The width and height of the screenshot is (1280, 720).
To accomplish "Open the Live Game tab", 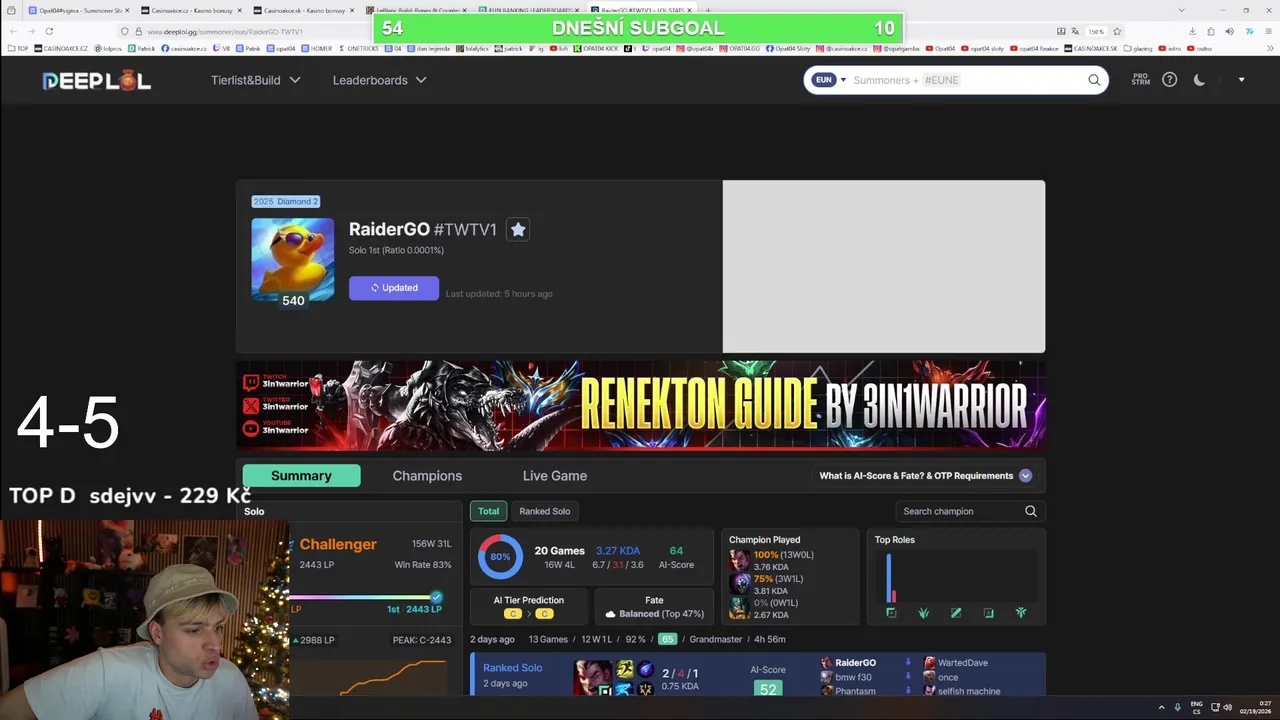I will click(555, 476).
